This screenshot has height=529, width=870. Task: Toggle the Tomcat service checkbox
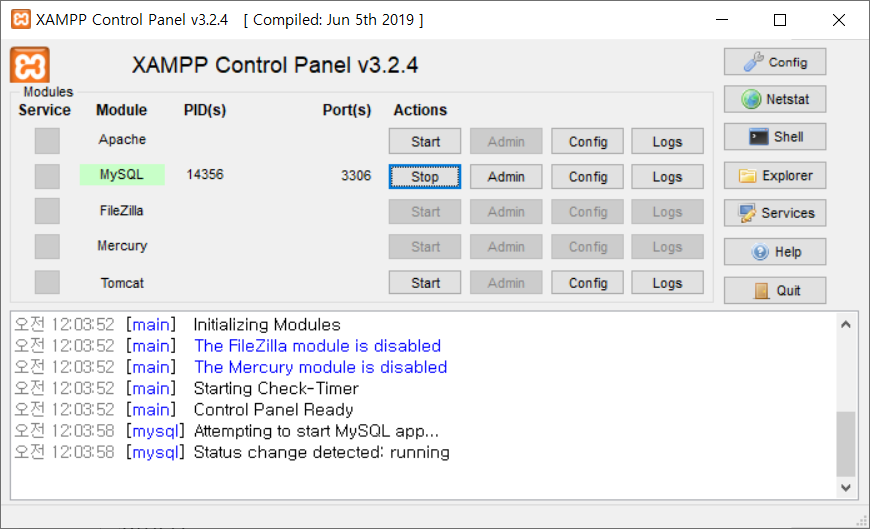pos(47,282)
